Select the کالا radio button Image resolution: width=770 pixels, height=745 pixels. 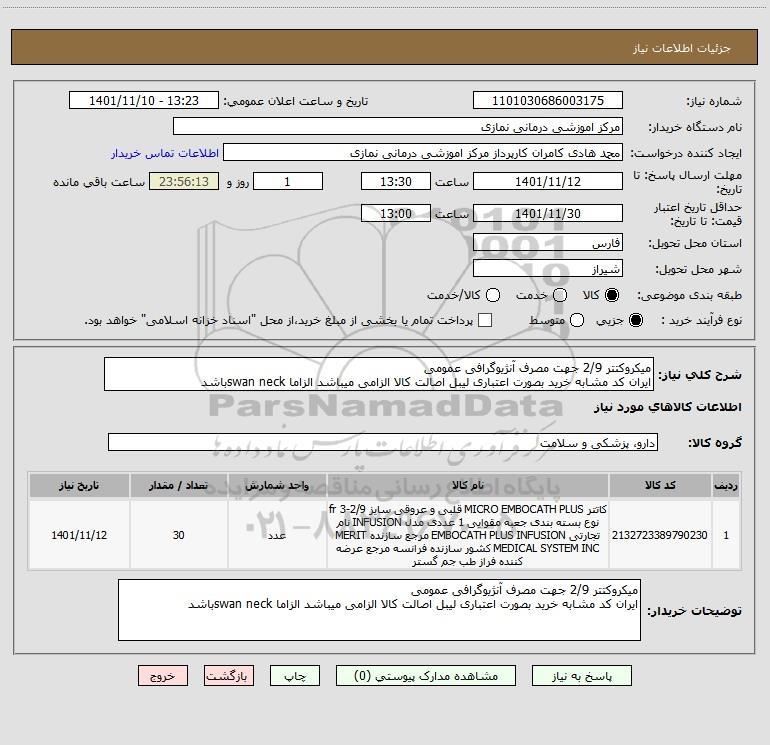(612, 295)
